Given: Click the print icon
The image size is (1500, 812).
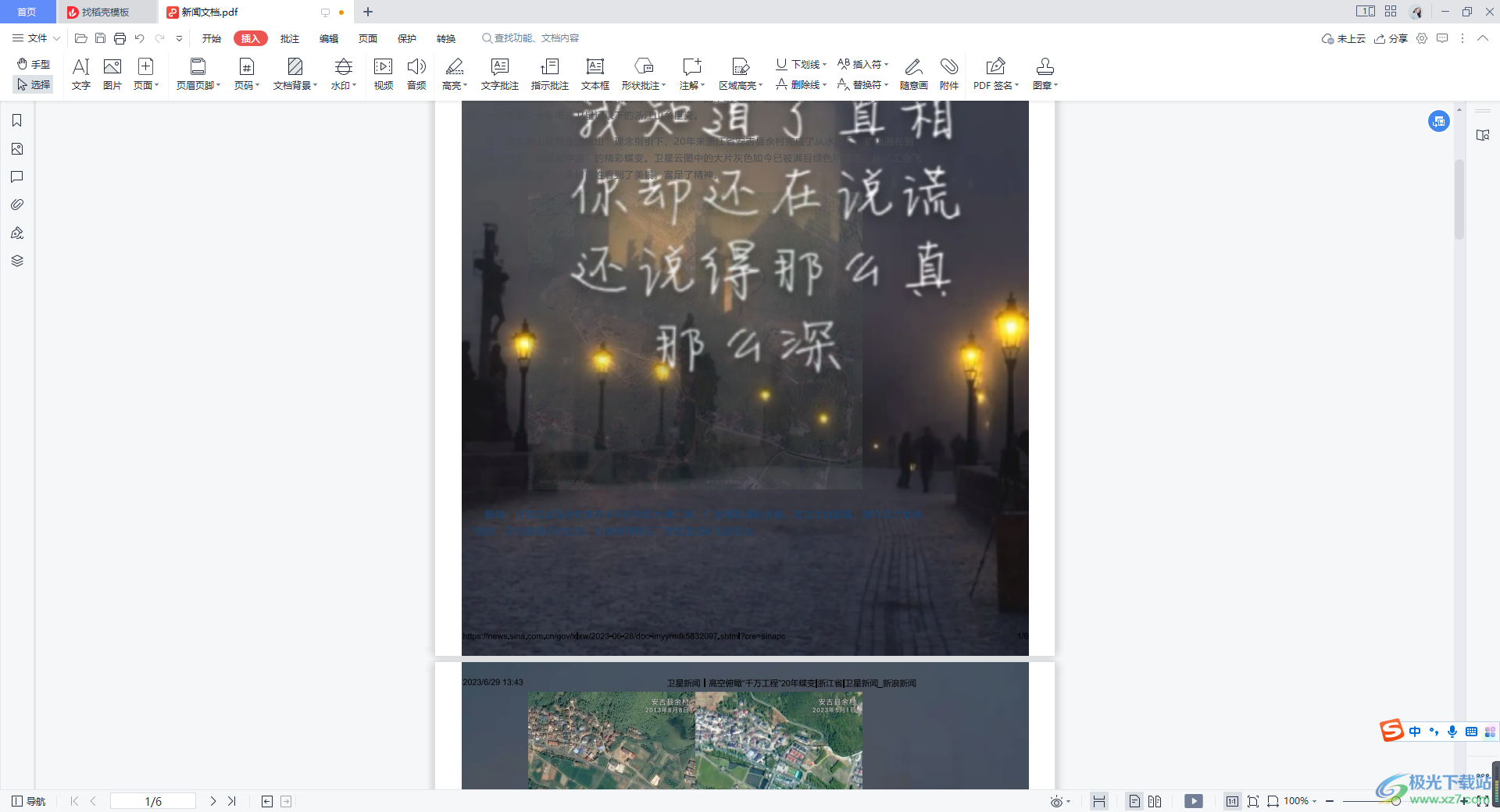Looking at the screenshot, I should click(120, 38).
